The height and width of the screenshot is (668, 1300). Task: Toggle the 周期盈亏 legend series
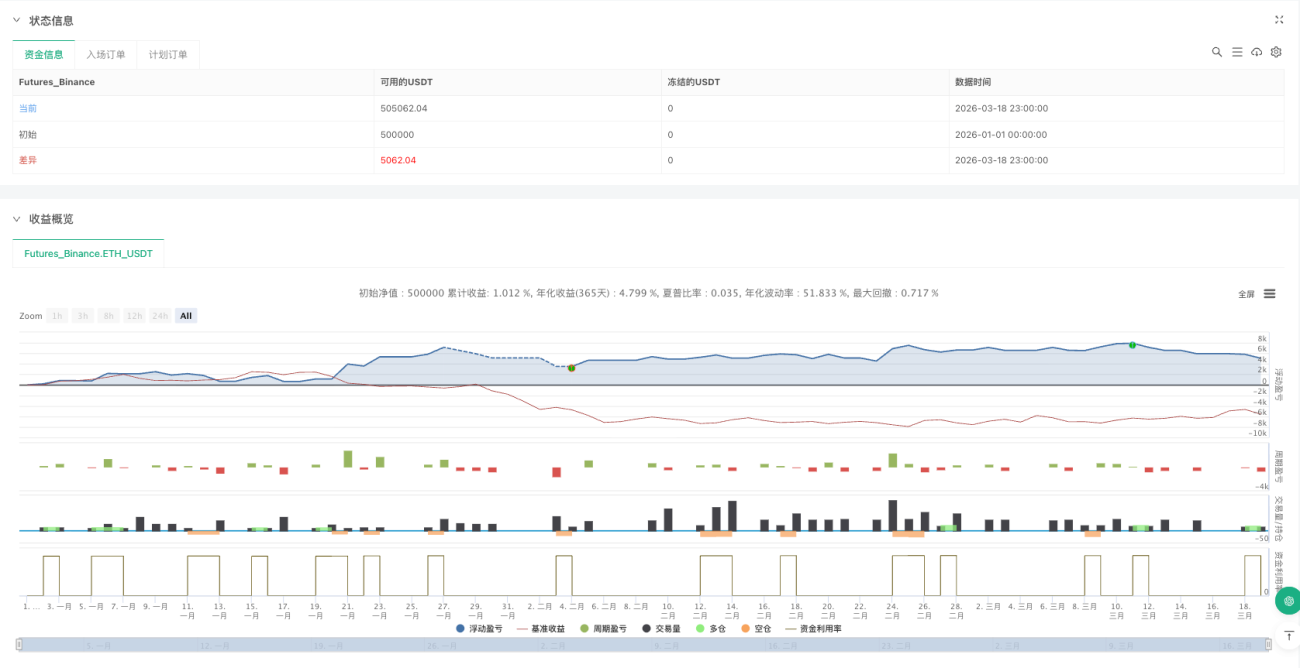603,629
